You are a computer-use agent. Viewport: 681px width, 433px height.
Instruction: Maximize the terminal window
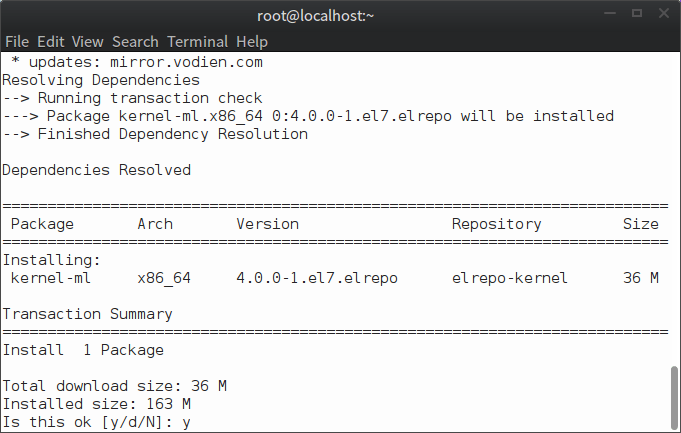[x=637, y=15]
